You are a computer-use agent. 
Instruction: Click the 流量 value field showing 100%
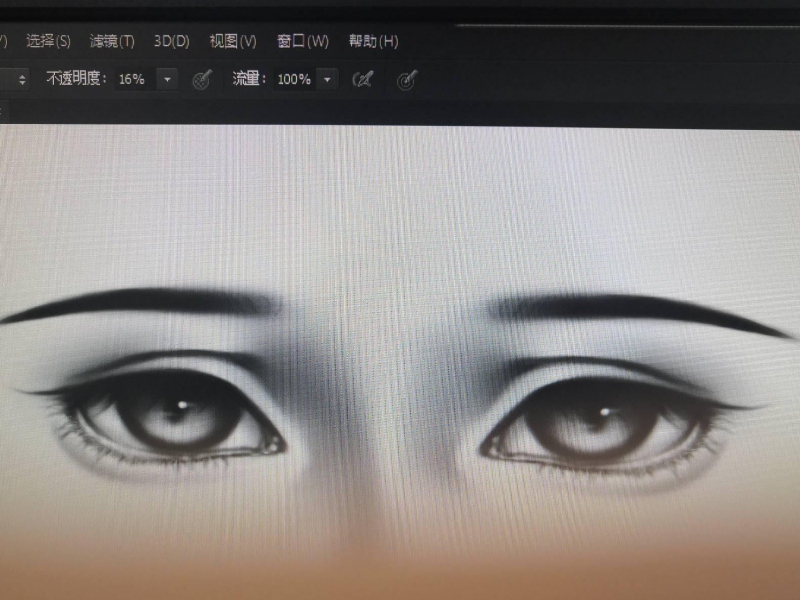[x=294, y=79]
